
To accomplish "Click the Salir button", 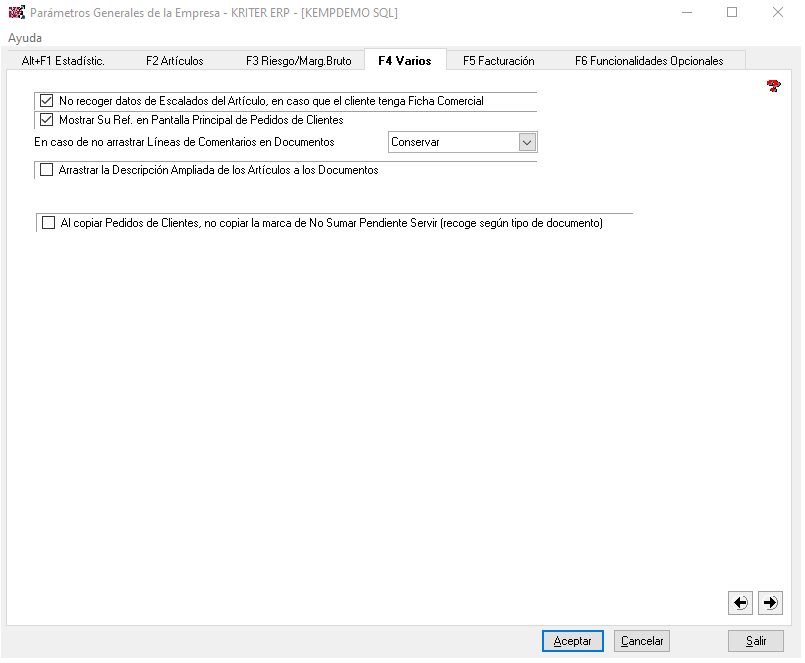I will (756, 641).
